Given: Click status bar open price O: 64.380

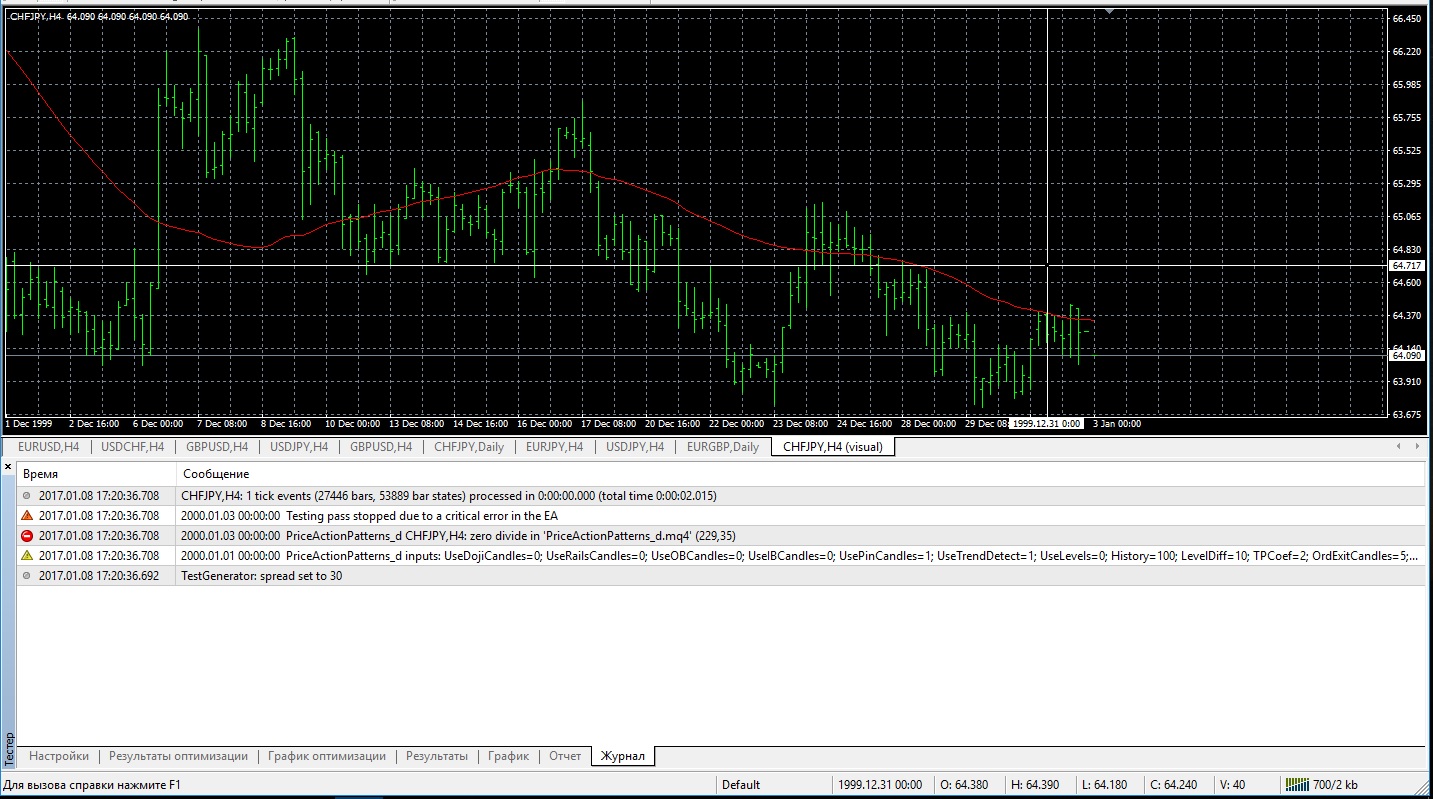Looking at the screenshot, I should (x=965, y=785).
